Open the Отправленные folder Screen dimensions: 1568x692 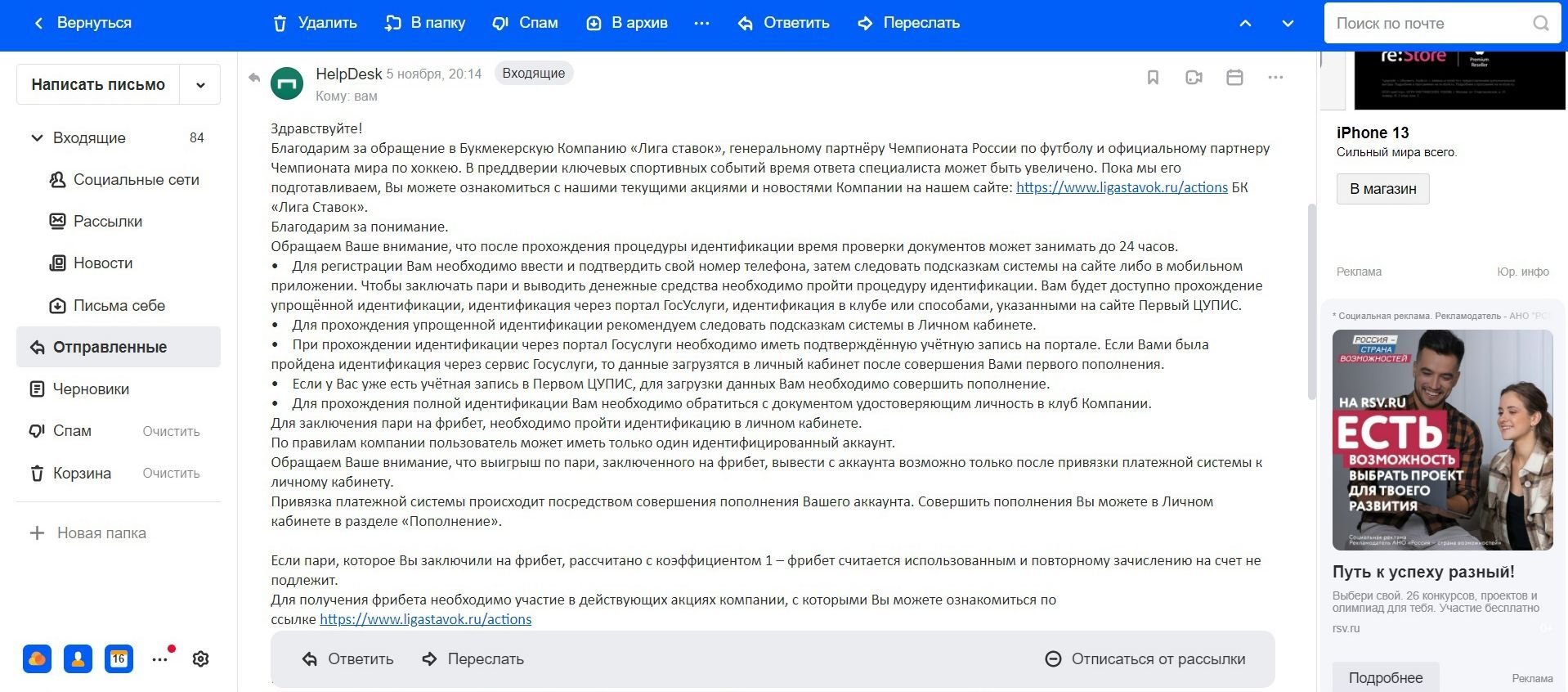coord(110,347)
